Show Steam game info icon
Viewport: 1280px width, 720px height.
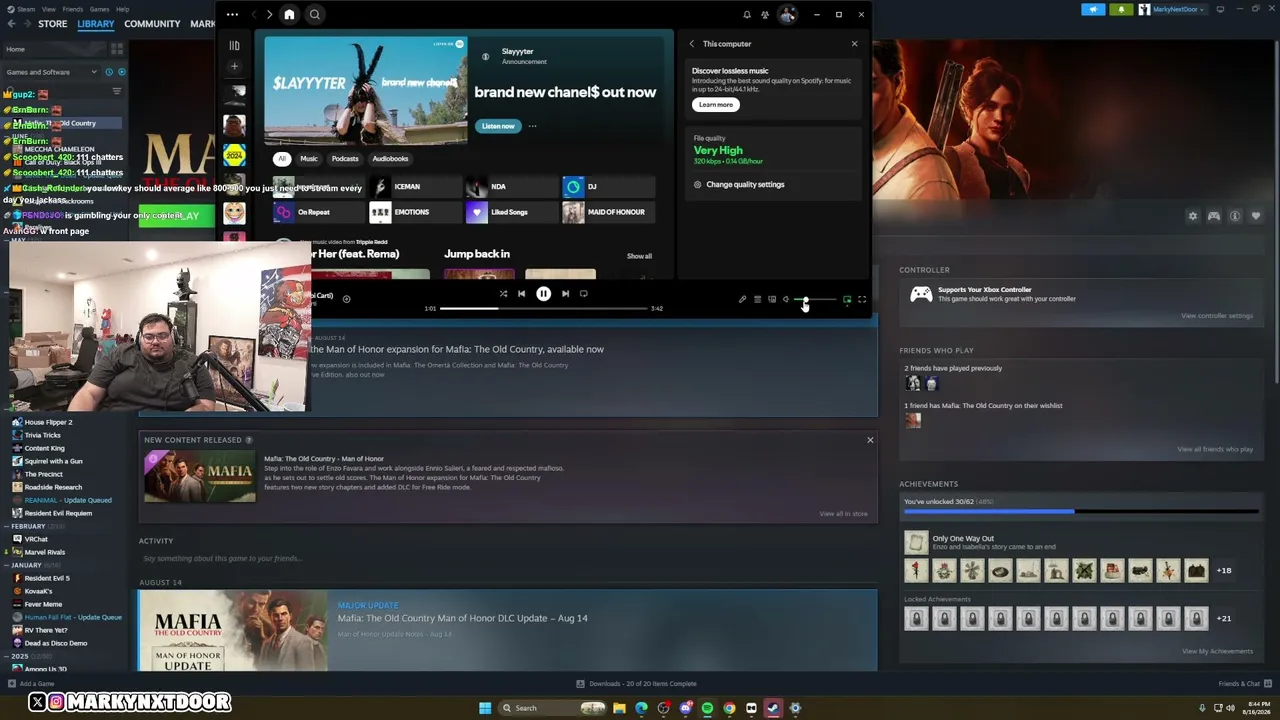point(1235,216)
